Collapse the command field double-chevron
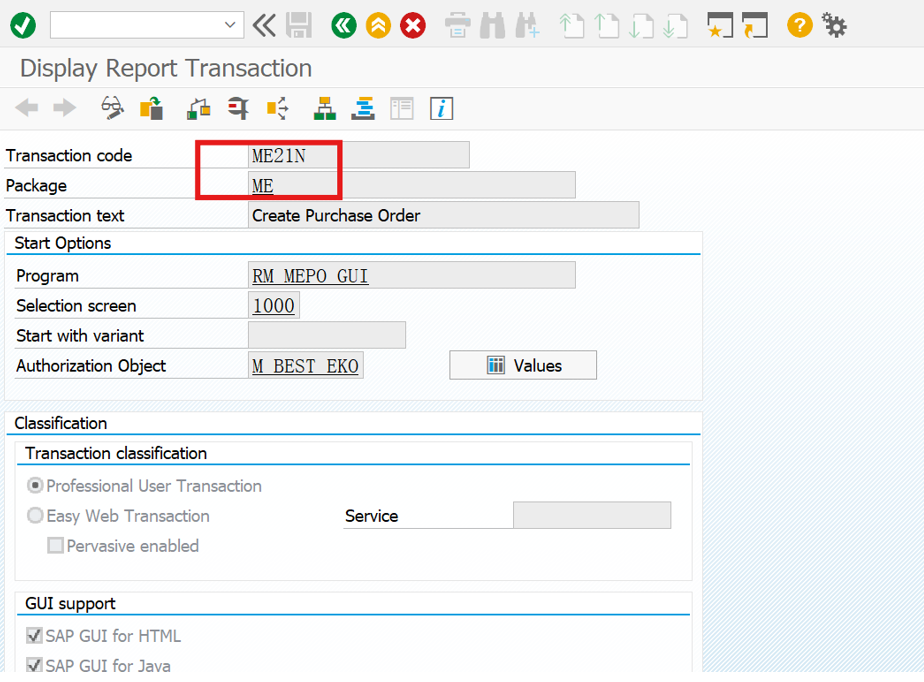Viewport: 924px width, 682px height. pyautogui.click(x=264, y=25)
